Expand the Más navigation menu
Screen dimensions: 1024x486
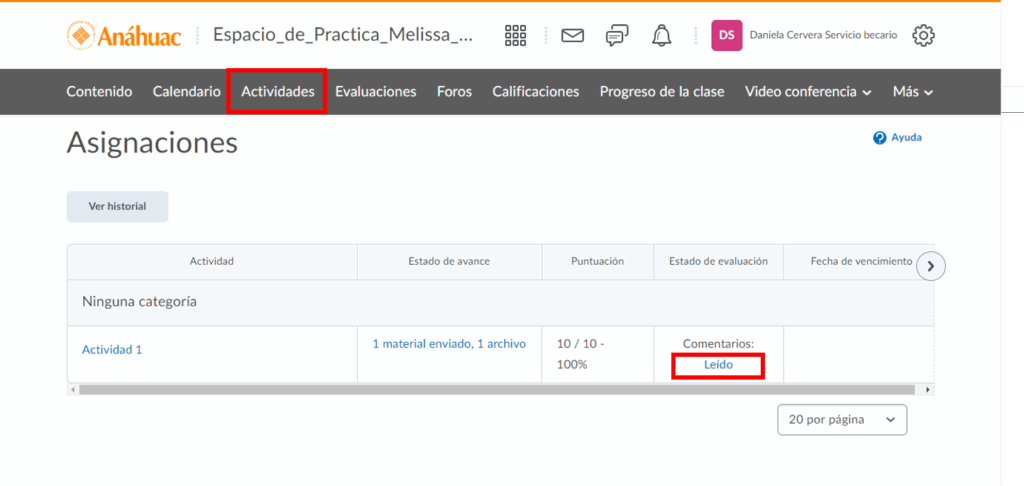(912, 91)
